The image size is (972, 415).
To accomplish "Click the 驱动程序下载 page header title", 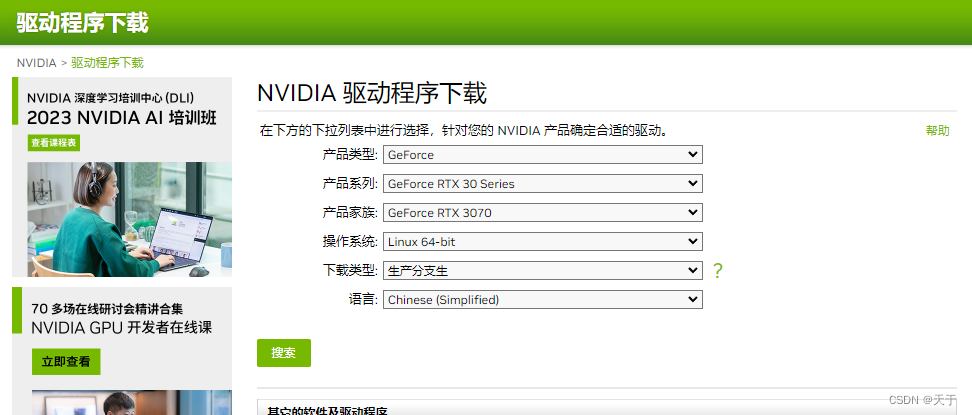I will click(x=82, y=23).
